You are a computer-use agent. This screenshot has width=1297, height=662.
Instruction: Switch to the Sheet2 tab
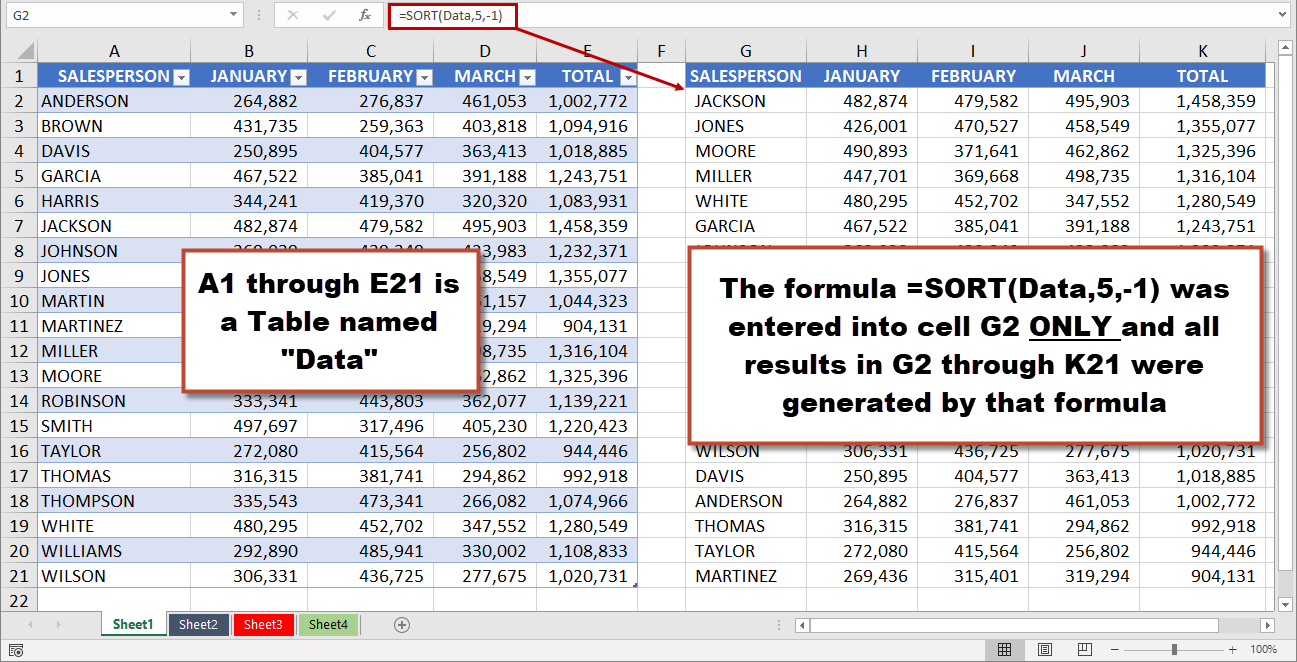click(x=197, y=624)
